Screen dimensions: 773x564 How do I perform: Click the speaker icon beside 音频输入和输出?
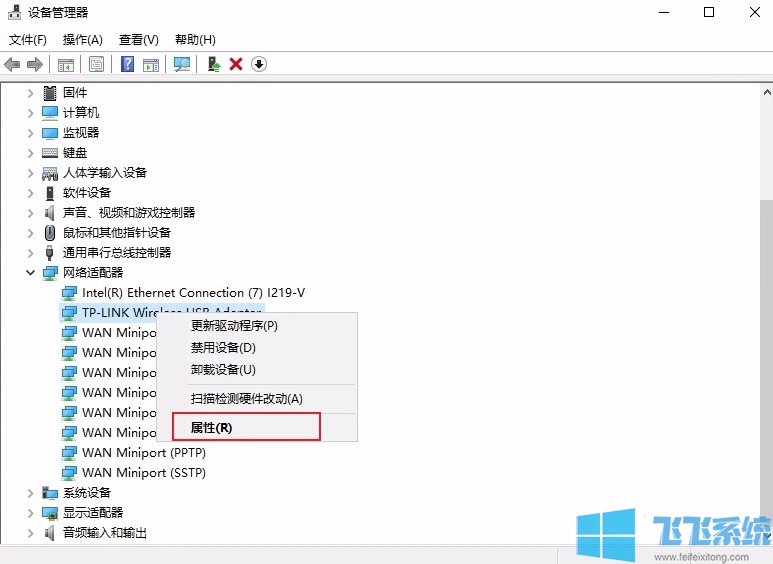[x=50, y=532]
